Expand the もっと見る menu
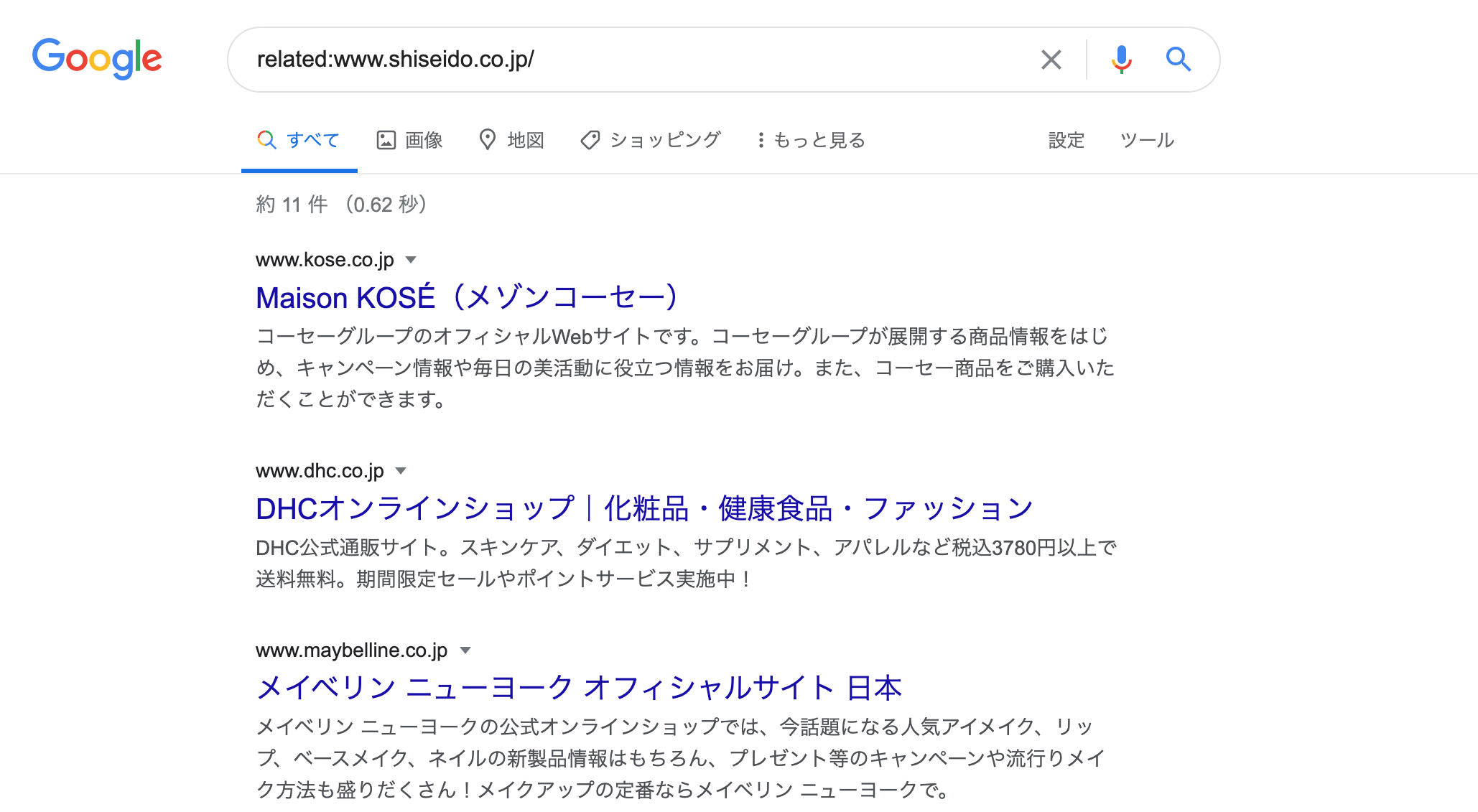Screen dimensions: 1478x812 coord(812,140)
